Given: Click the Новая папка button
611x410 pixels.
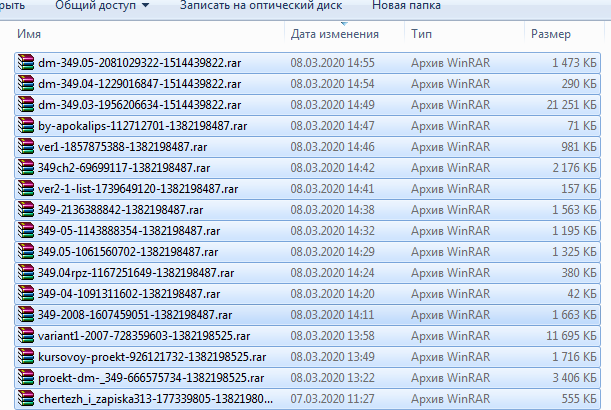Looking at the screenshot, I should tap(406, 5).
